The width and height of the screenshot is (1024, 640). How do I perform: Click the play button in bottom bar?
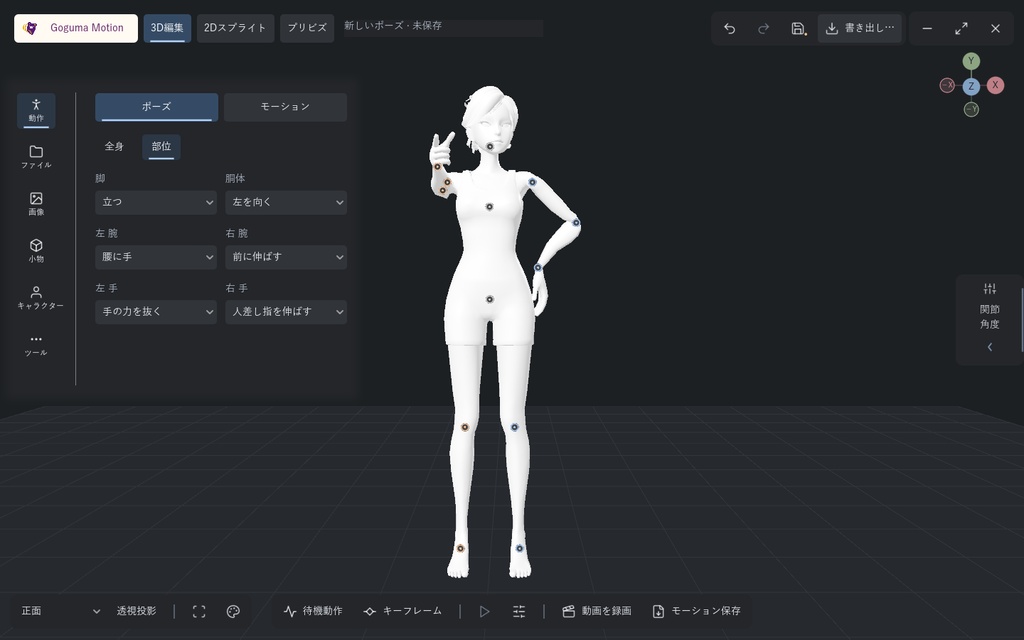click(485, 611)
